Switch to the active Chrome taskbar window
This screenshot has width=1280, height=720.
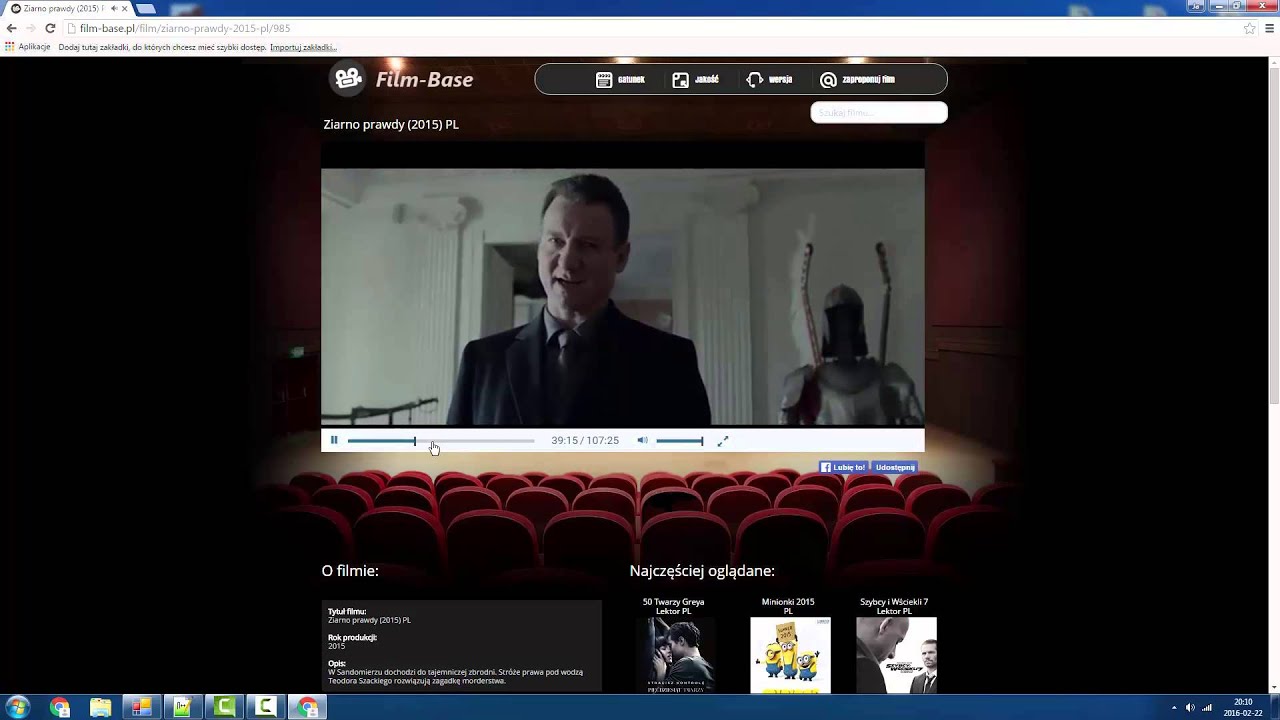point(307,708)
